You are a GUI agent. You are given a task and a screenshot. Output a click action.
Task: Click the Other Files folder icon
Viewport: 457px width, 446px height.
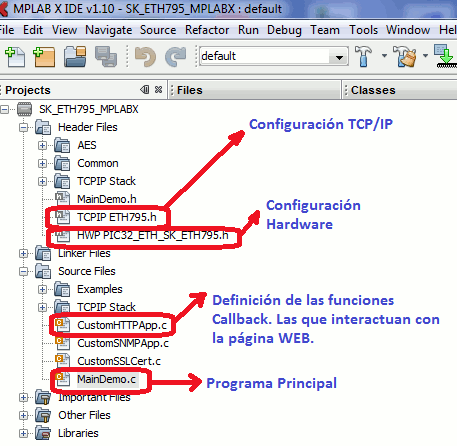tap(43, 415)
